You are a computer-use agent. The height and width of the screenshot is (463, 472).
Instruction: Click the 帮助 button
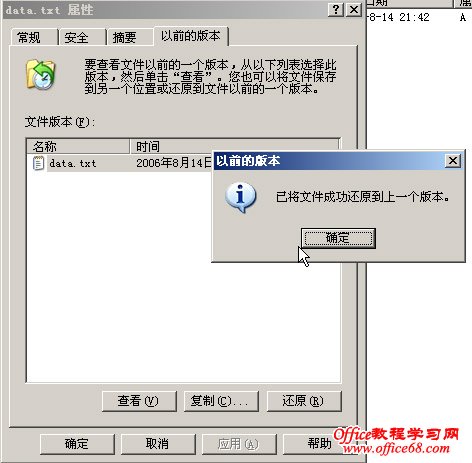point(317,444)
